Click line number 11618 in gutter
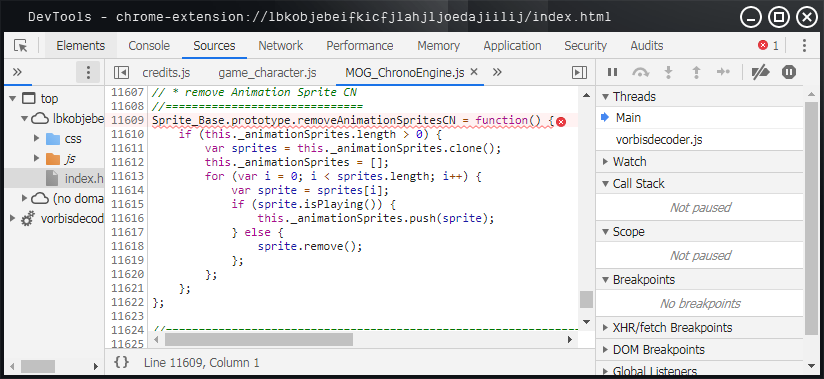Image resolution: width=824 pixels, height=379 pixels. pyautogui.click(x=128, y=246)
